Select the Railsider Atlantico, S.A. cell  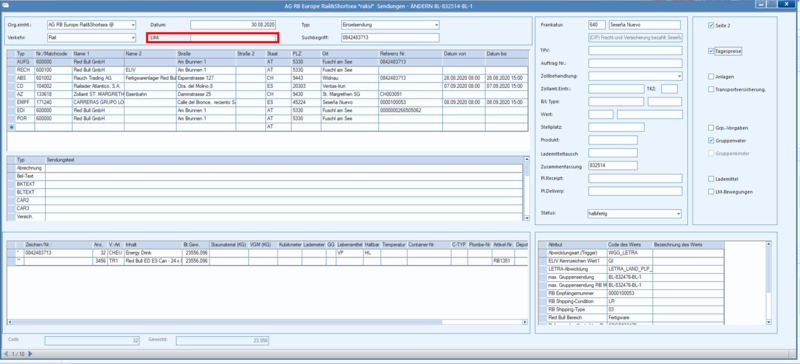[x=98, y=86]
